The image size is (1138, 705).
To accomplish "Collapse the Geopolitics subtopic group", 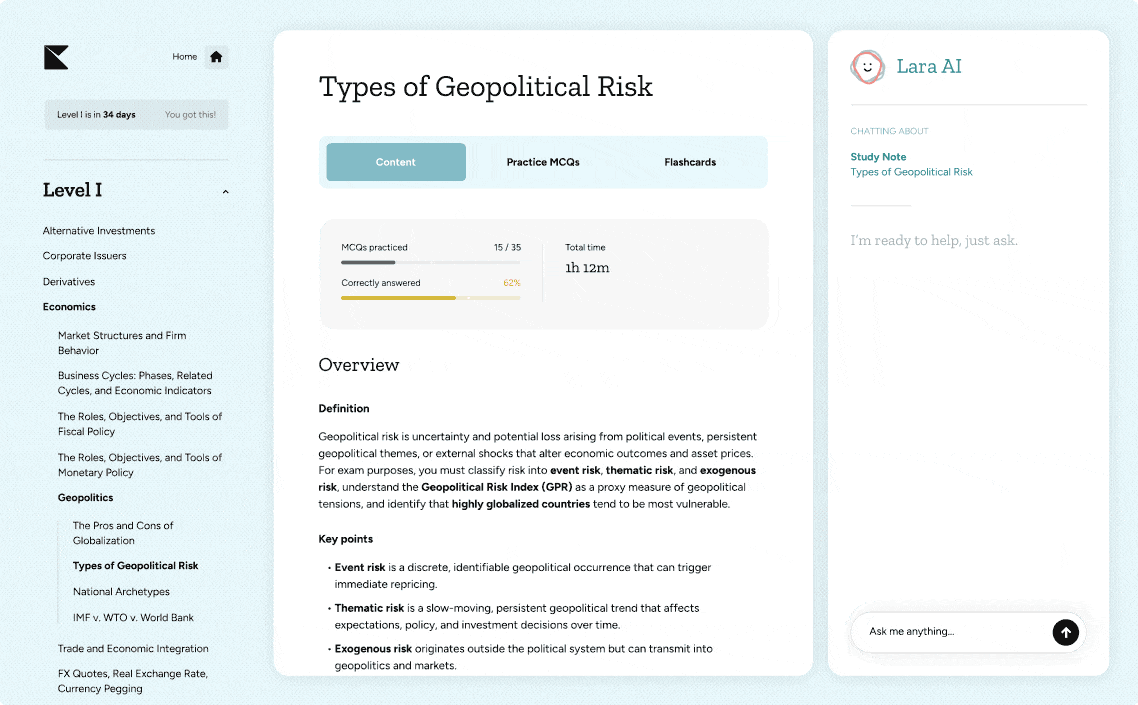I will tap(85, 498).
